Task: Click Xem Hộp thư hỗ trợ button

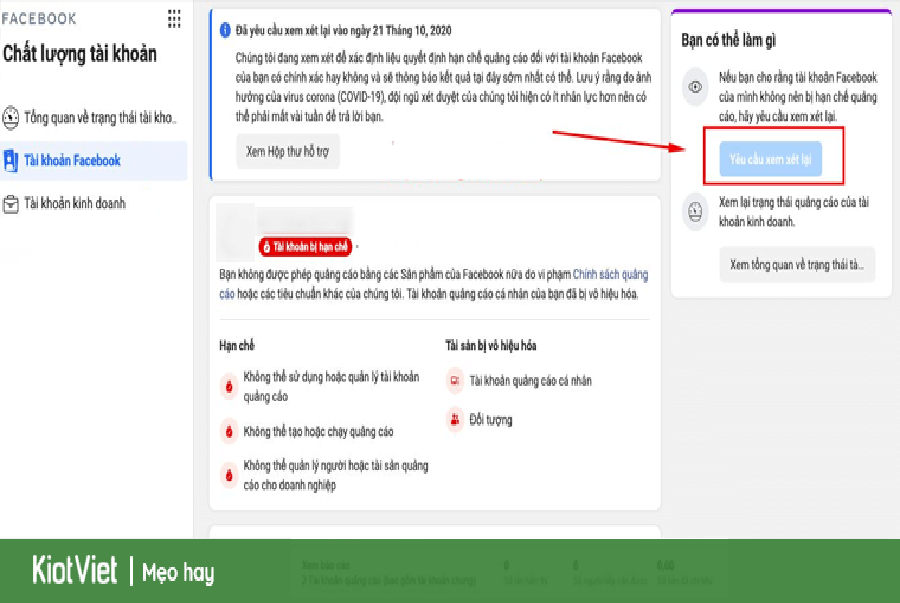Action: [288, 151]
